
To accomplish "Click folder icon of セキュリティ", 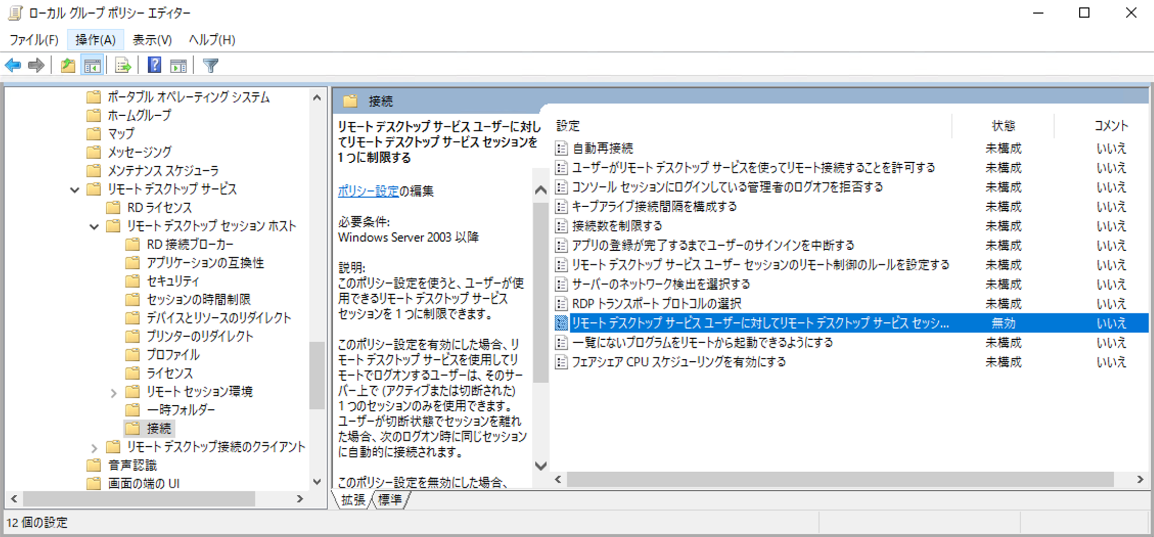I will (132, 281).
